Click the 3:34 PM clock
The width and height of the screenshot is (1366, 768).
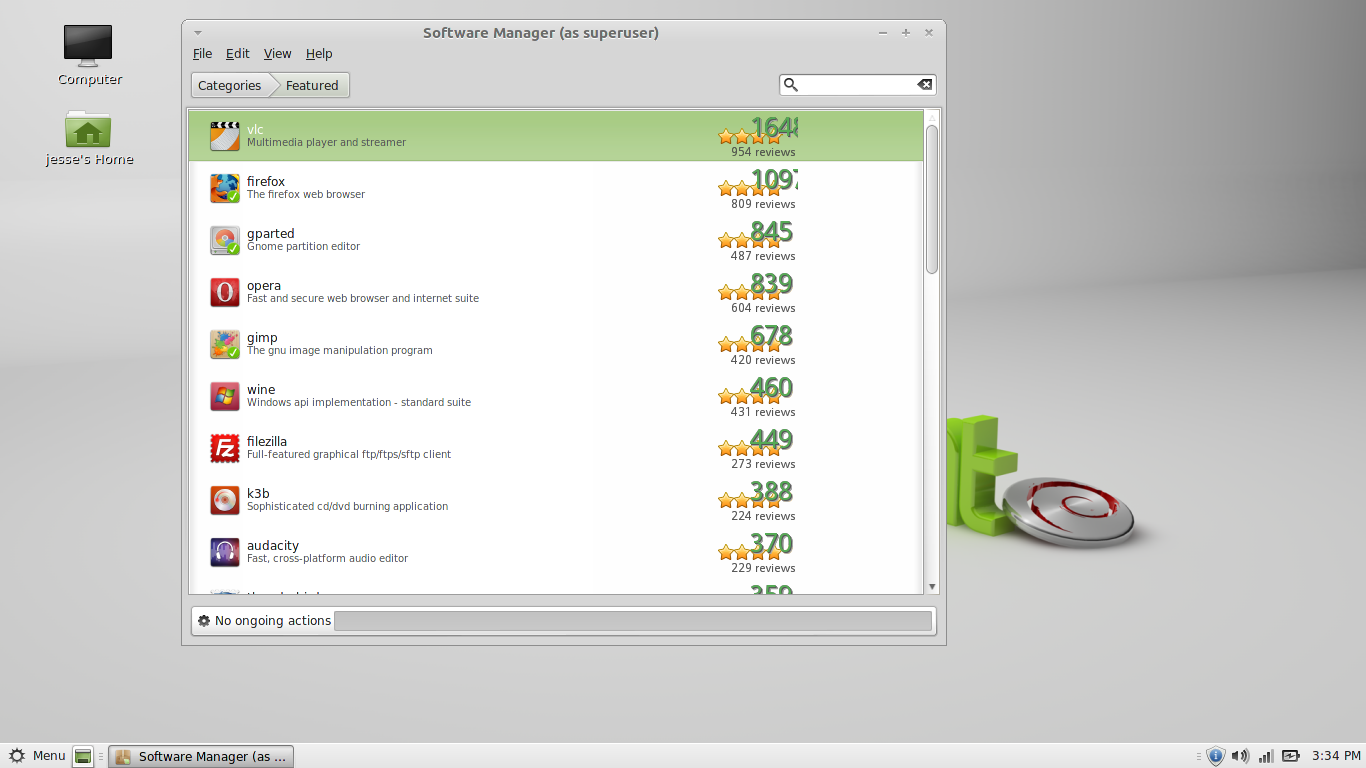[1337, 756]
